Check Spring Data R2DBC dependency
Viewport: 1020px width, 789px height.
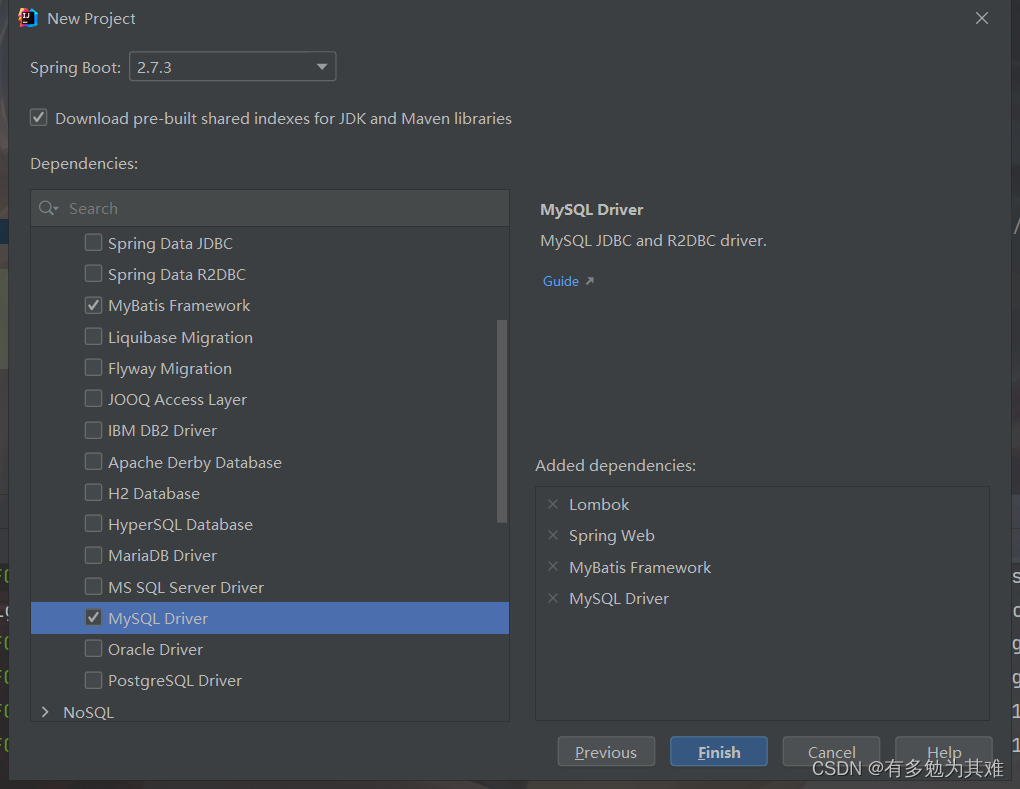[x=93, y=274]
